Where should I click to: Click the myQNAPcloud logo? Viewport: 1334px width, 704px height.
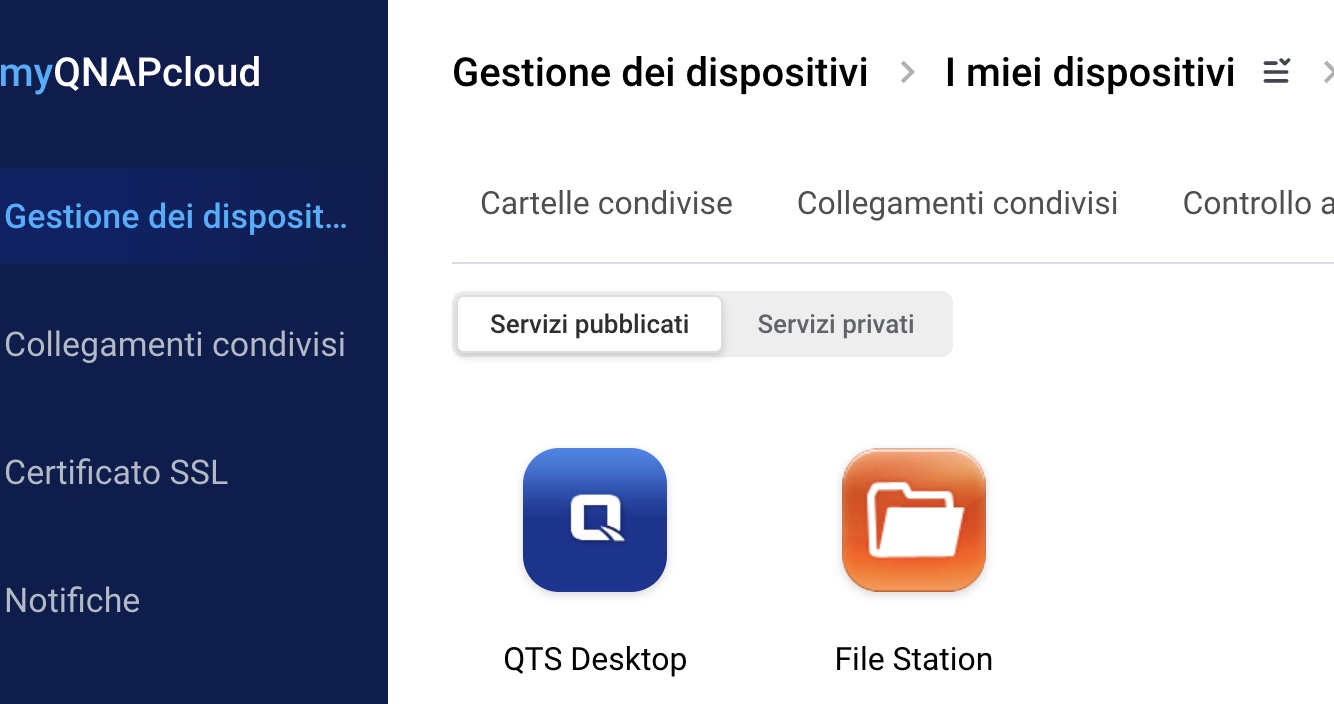pyautogui.click(x=130, y=73)
